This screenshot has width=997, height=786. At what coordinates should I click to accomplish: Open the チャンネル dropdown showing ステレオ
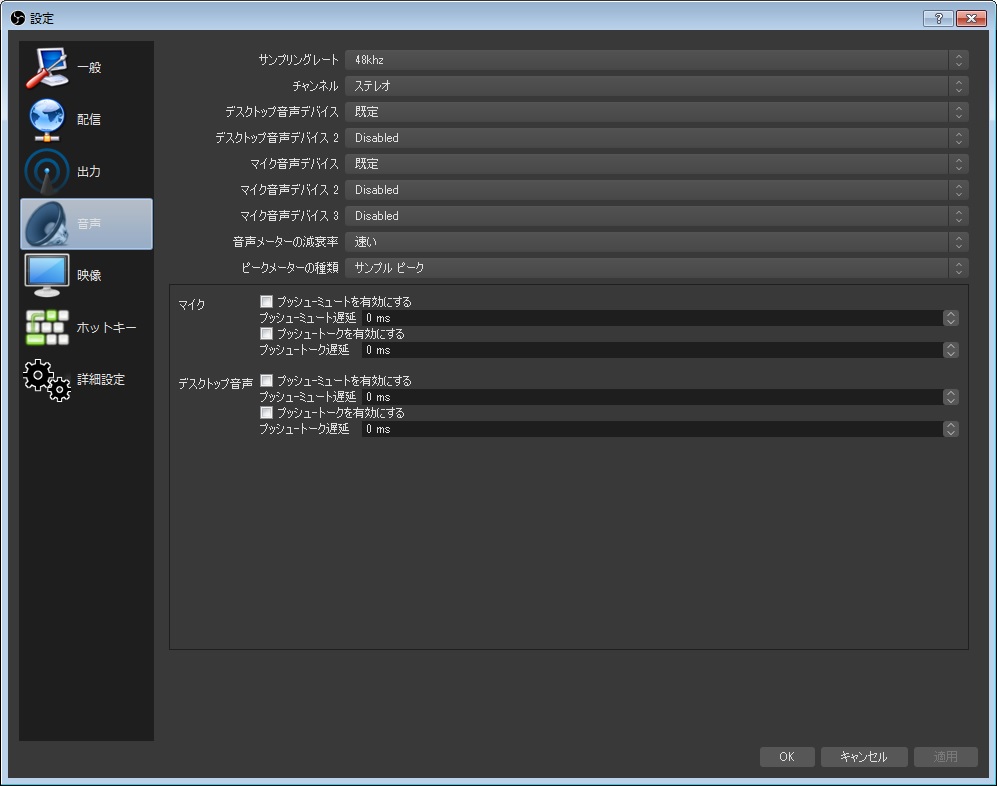pyautogui.click(x=656, y=86)
